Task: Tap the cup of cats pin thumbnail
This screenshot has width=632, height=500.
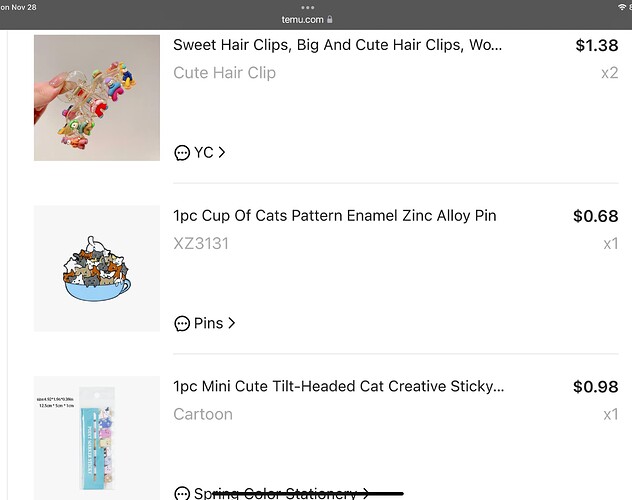Action: pyautogui.click(x=97, y=269)
